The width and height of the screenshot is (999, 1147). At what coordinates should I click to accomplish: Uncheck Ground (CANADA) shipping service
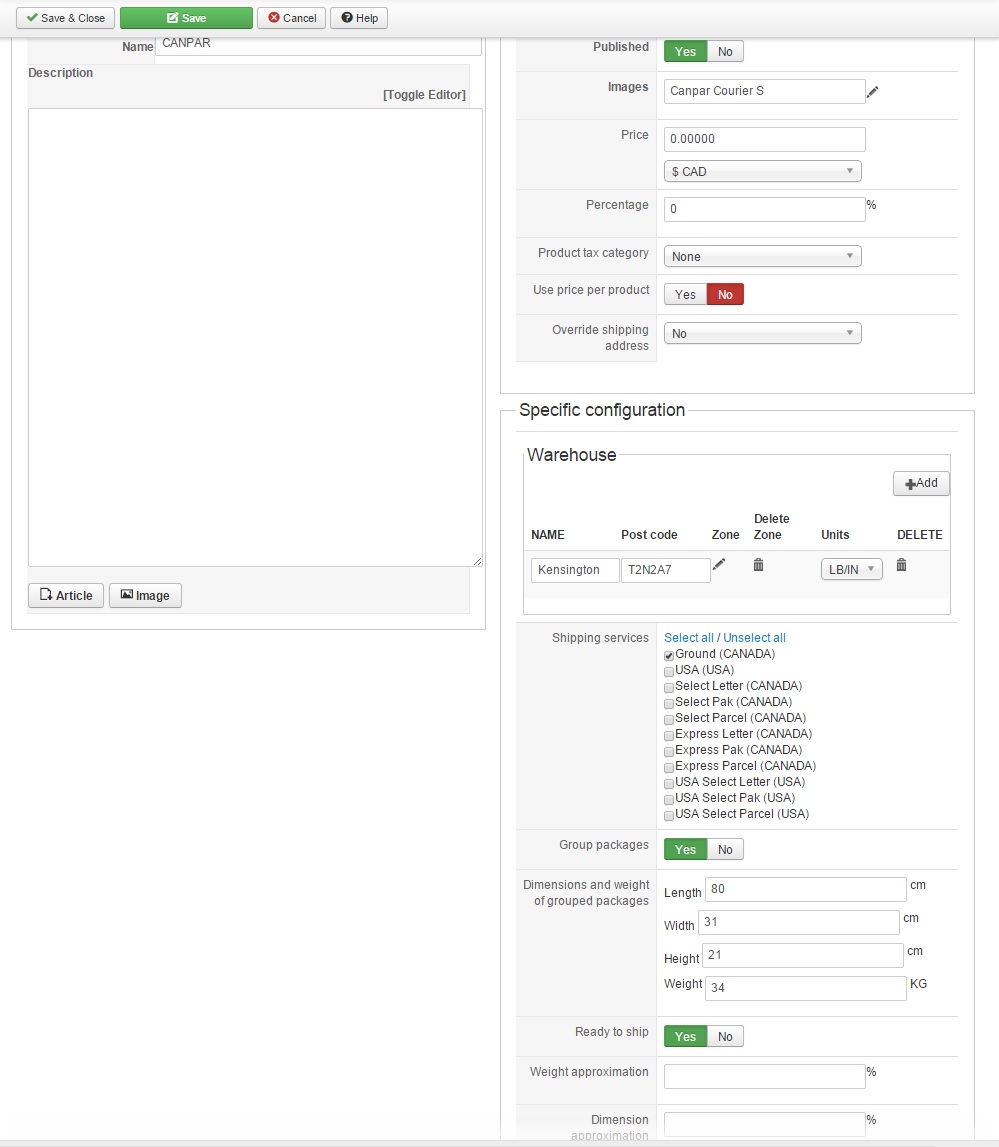(x=669, y=655)
